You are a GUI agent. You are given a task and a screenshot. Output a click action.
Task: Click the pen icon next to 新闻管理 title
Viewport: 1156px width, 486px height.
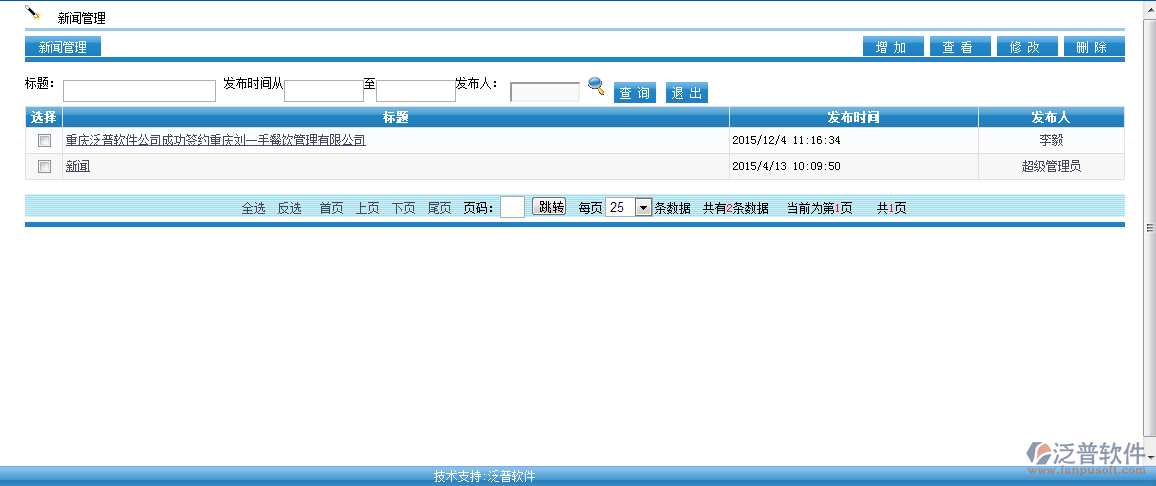click(x=32, y=13)
